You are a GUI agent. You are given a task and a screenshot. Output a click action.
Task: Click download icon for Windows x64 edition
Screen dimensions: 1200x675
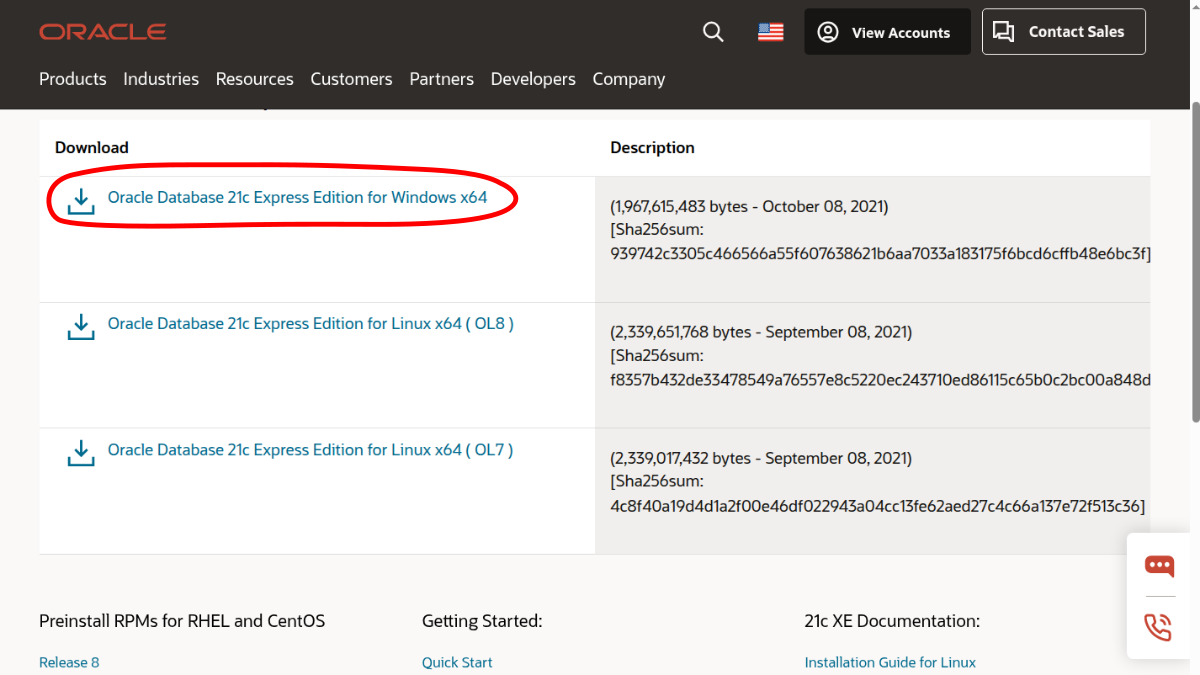(x=80, y=200)
